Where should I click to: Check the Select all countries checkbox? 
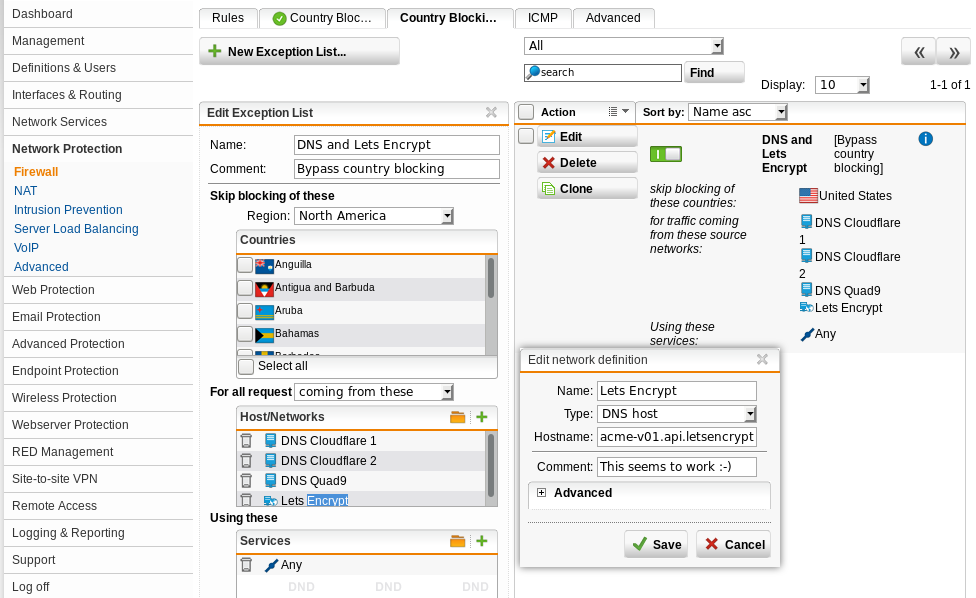246,366
